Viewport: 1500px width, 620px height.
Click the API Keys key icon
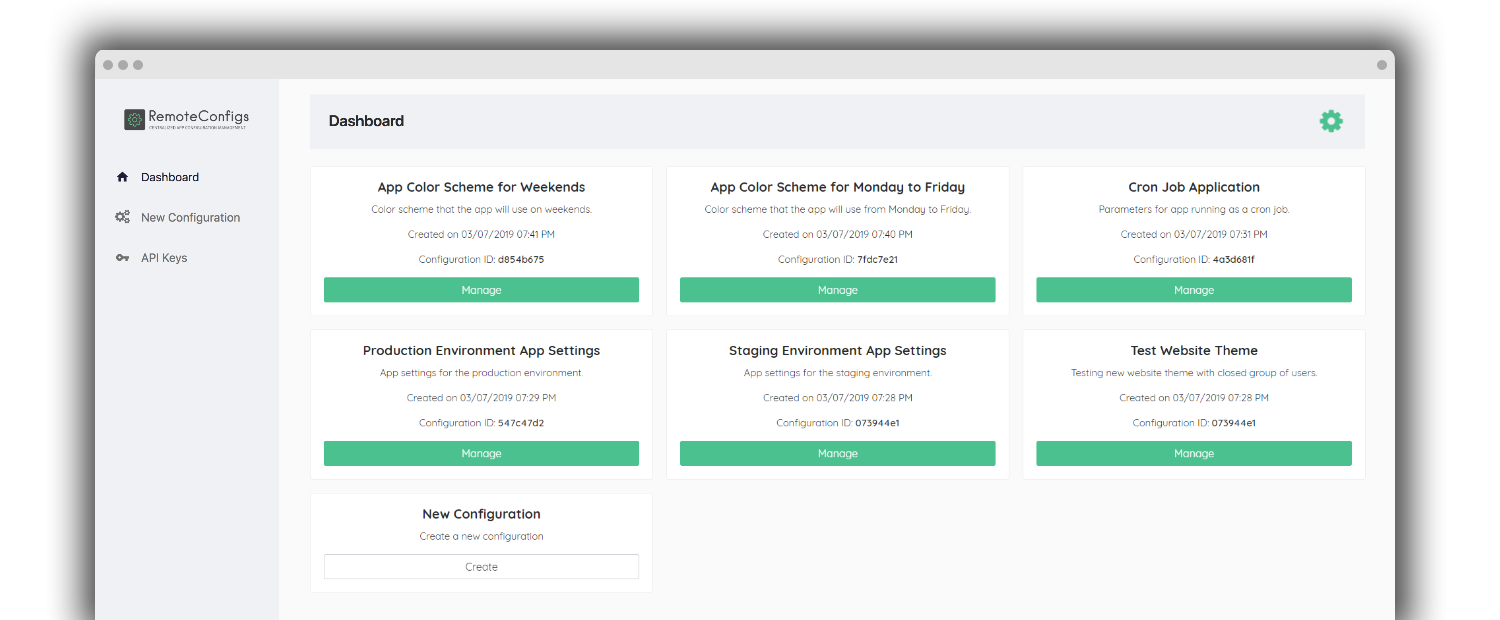click(x=122, y=258)
